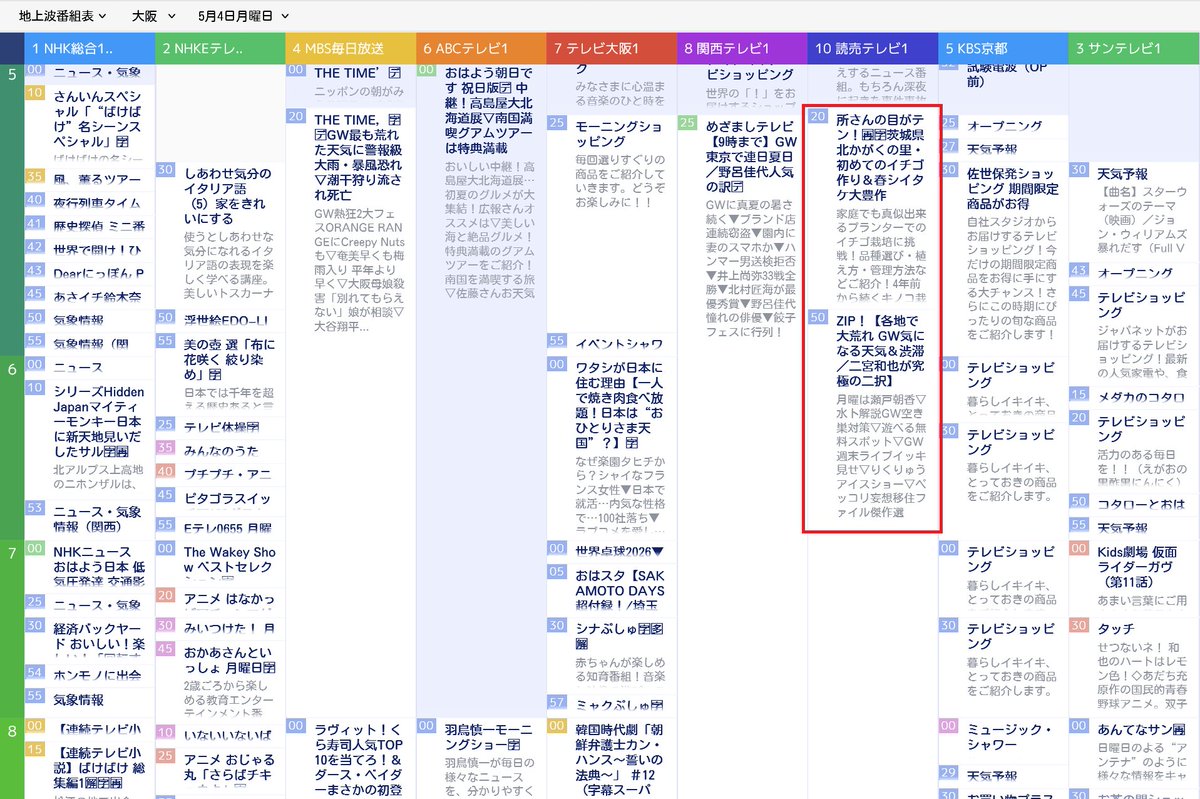This screenshot has width=1200, height=799.
Task: Open the Dearにっぽん program entry
Action: coord(100,272)
